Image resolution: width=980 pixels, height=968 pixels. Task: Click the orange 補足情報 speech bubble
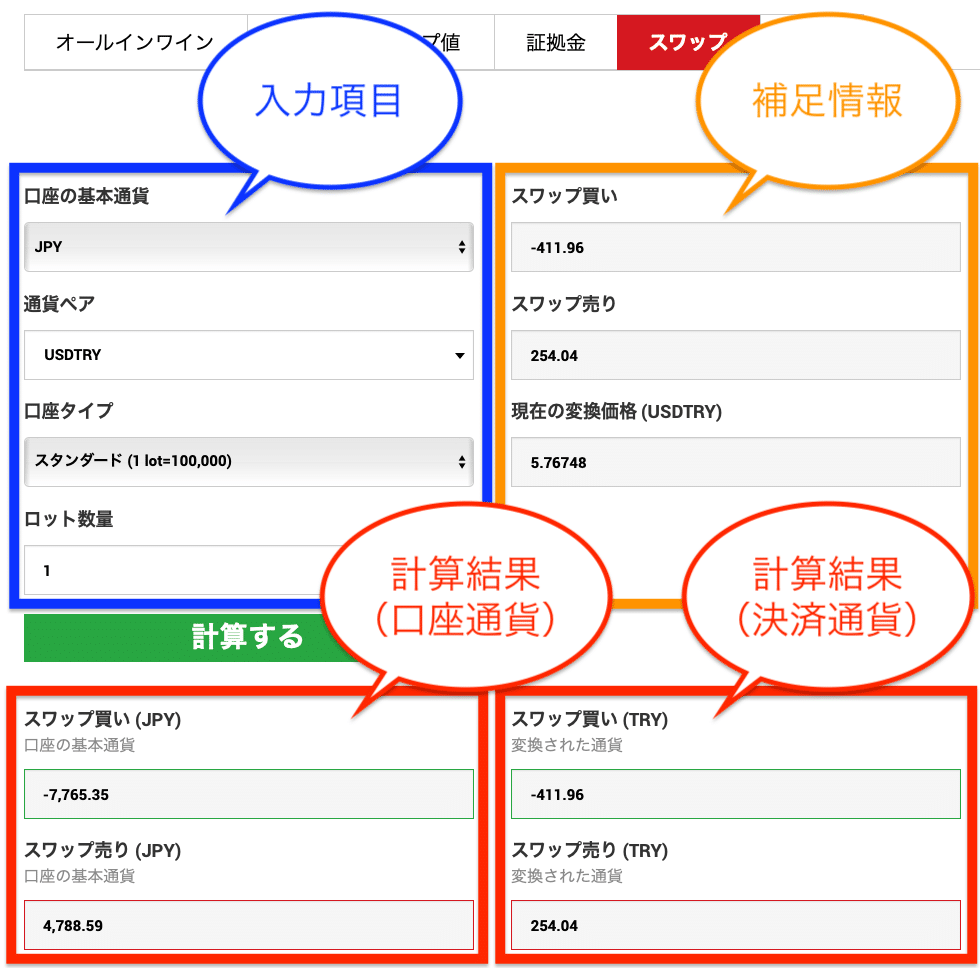[x=827, y=100]
